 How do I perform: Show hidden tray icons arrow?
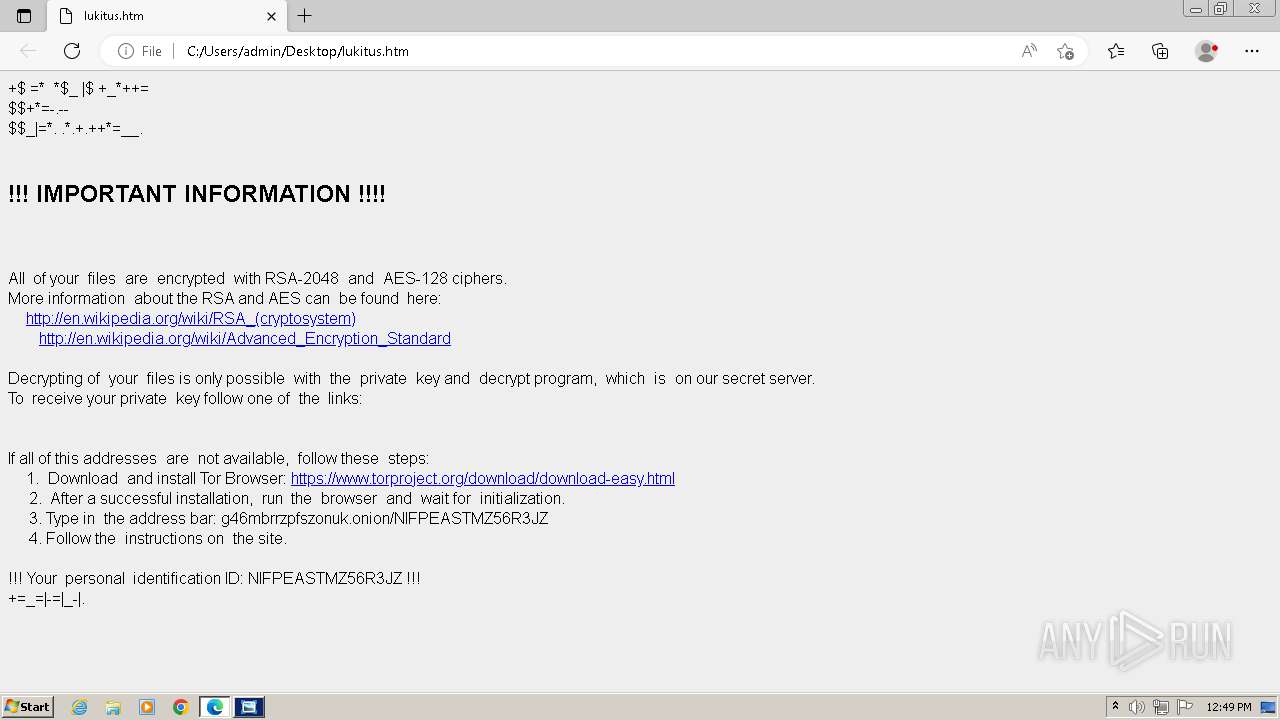tap(1116, 707)
